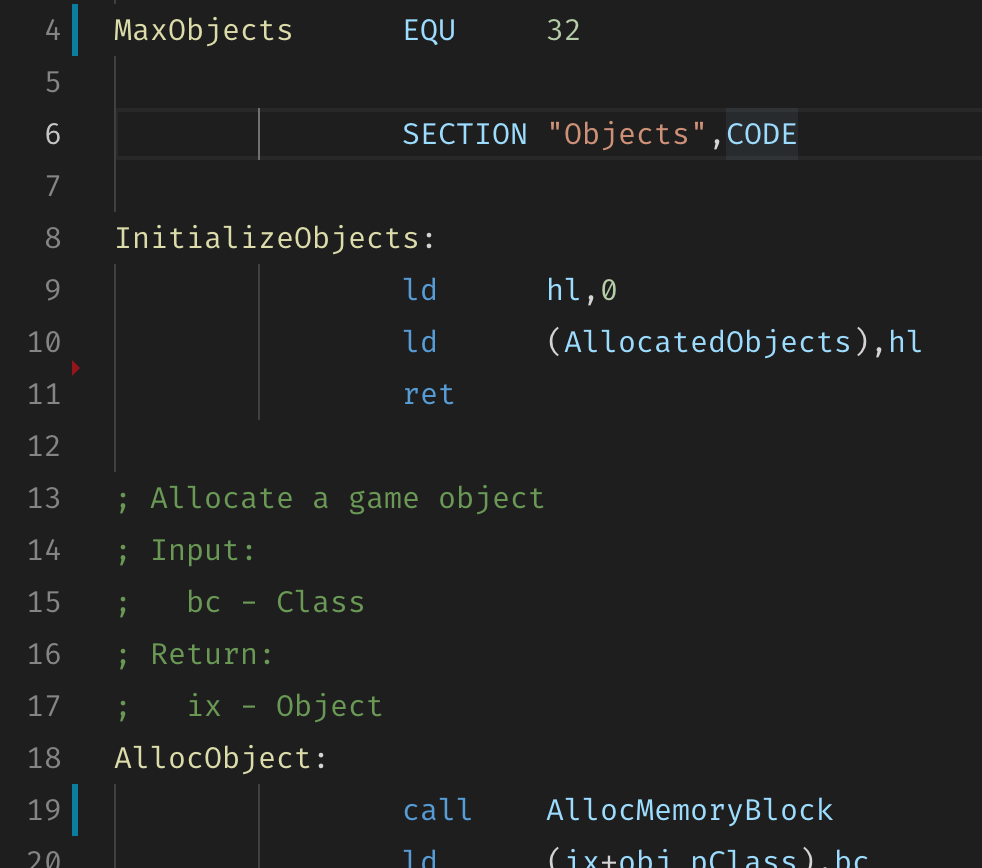Click the call instruction on line 19
Viewport: 982px width, 868px height.
click(437, 810)
